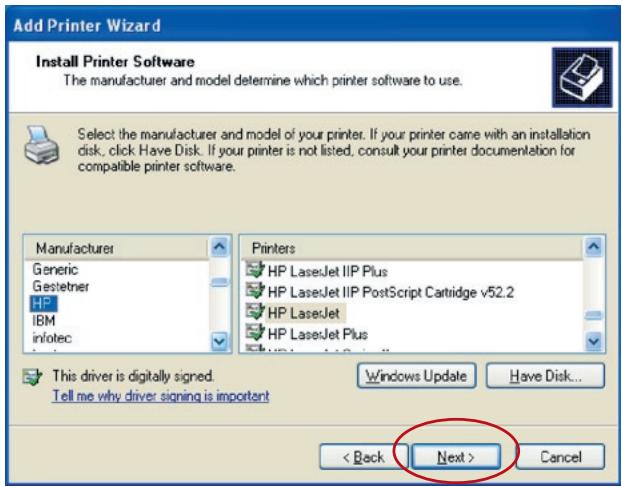Image resolution: width=623 pixels, height=487 pixels.
Task: Select HP manufacturer entry
Action: (43, 304)
